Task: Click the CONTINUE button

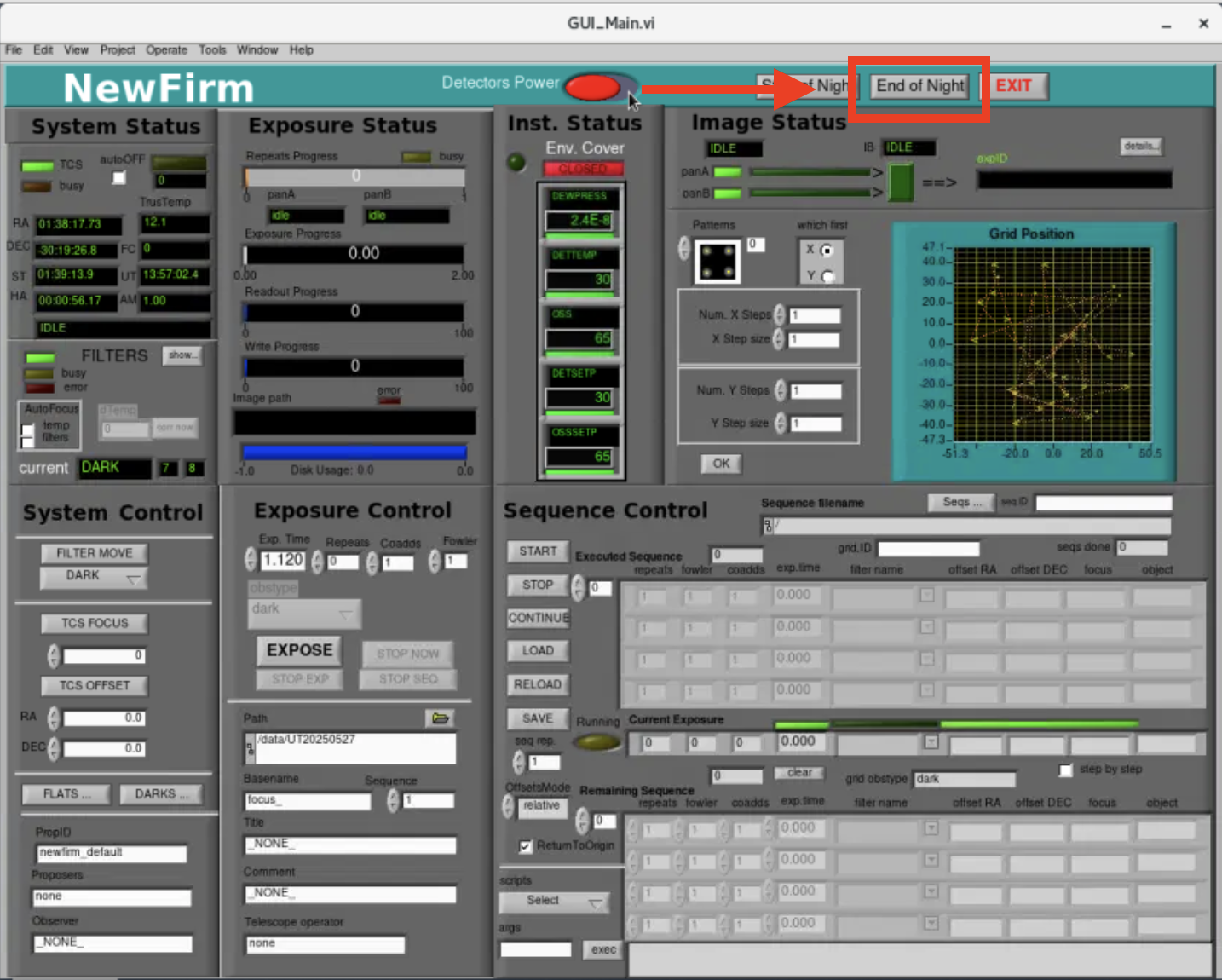Action: 538,618
